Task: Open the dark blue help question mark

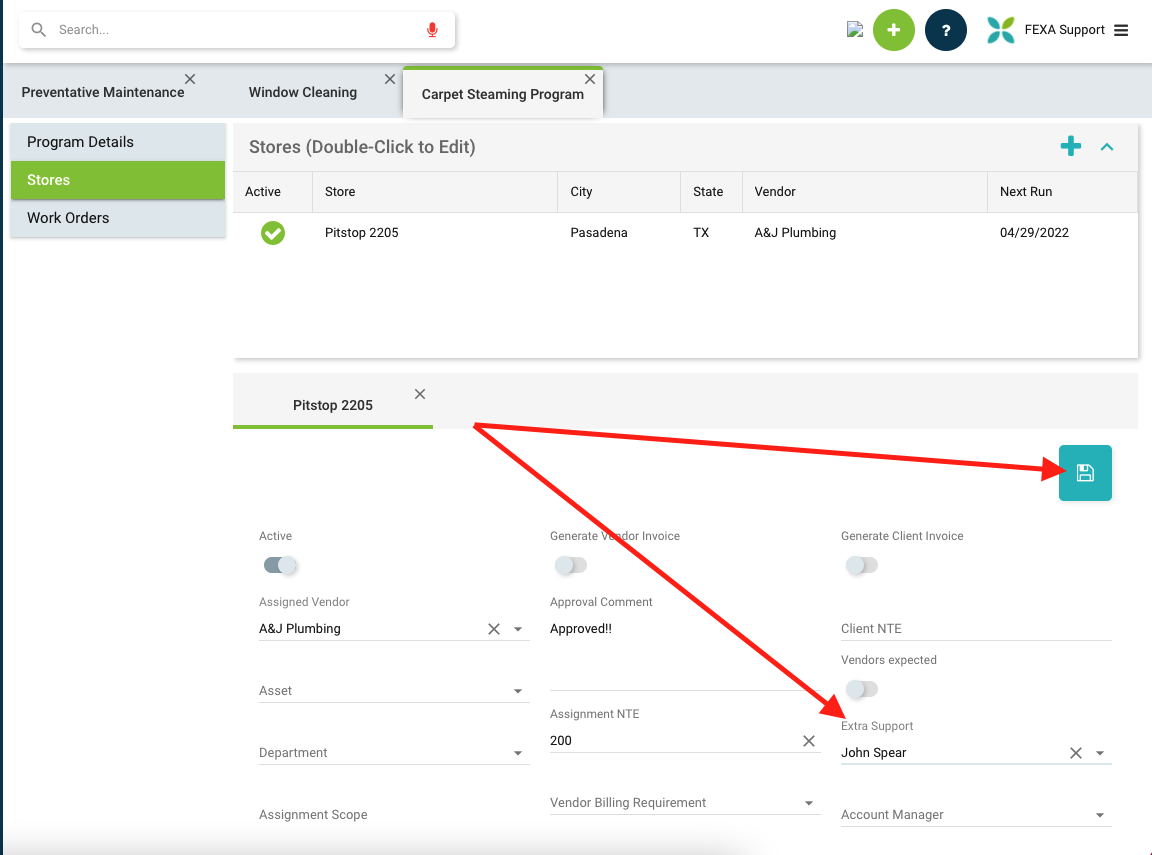Action: click(x=945, y=30)
